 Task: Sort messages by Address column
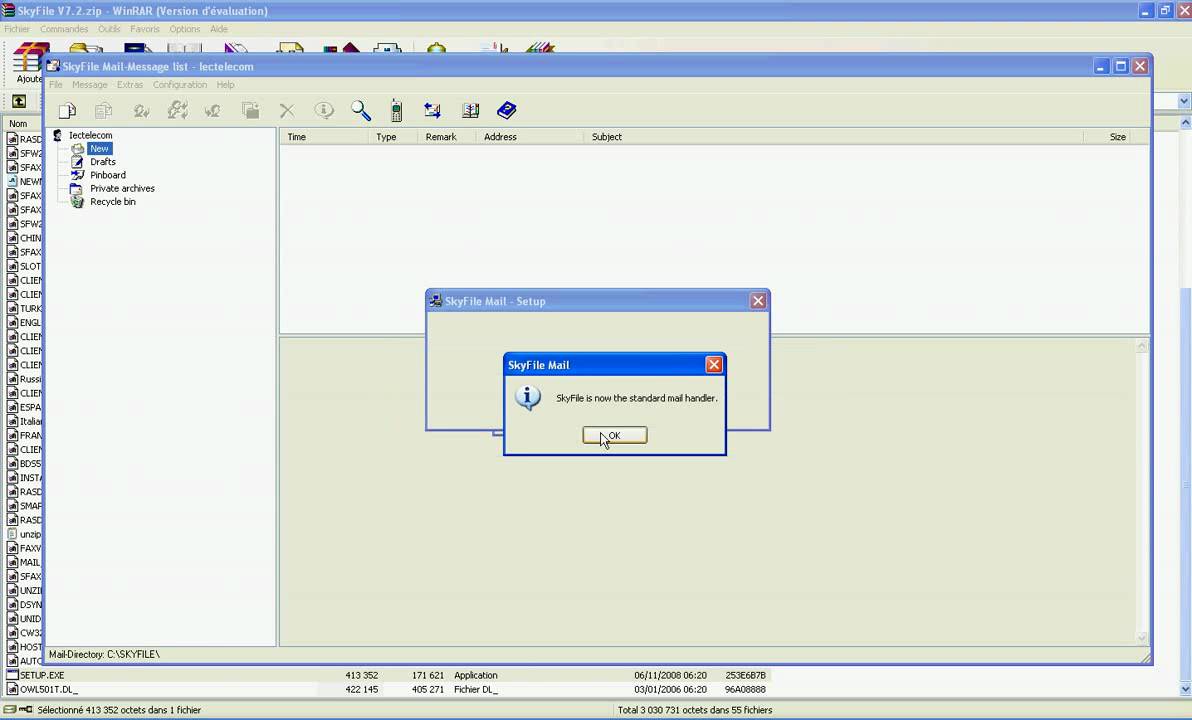coord(530,137)
